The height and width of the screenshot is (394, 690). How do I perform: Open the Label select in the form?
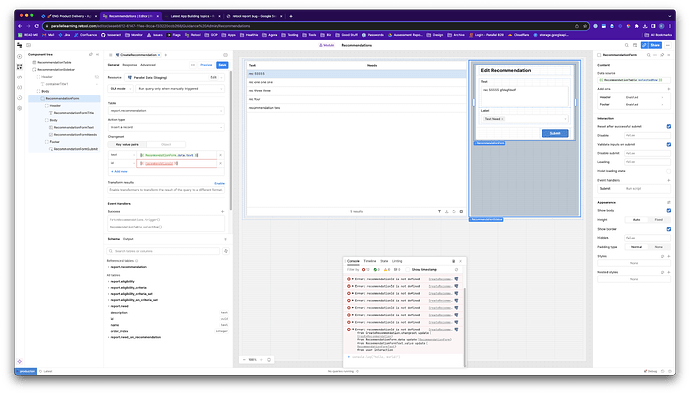click(524, 119)
